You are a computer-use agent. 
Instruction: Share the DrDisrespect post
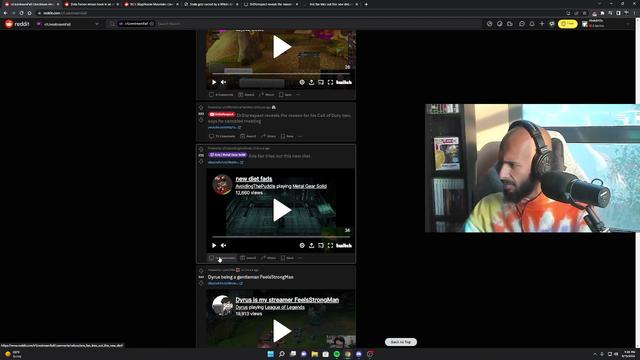click(268, 136)
